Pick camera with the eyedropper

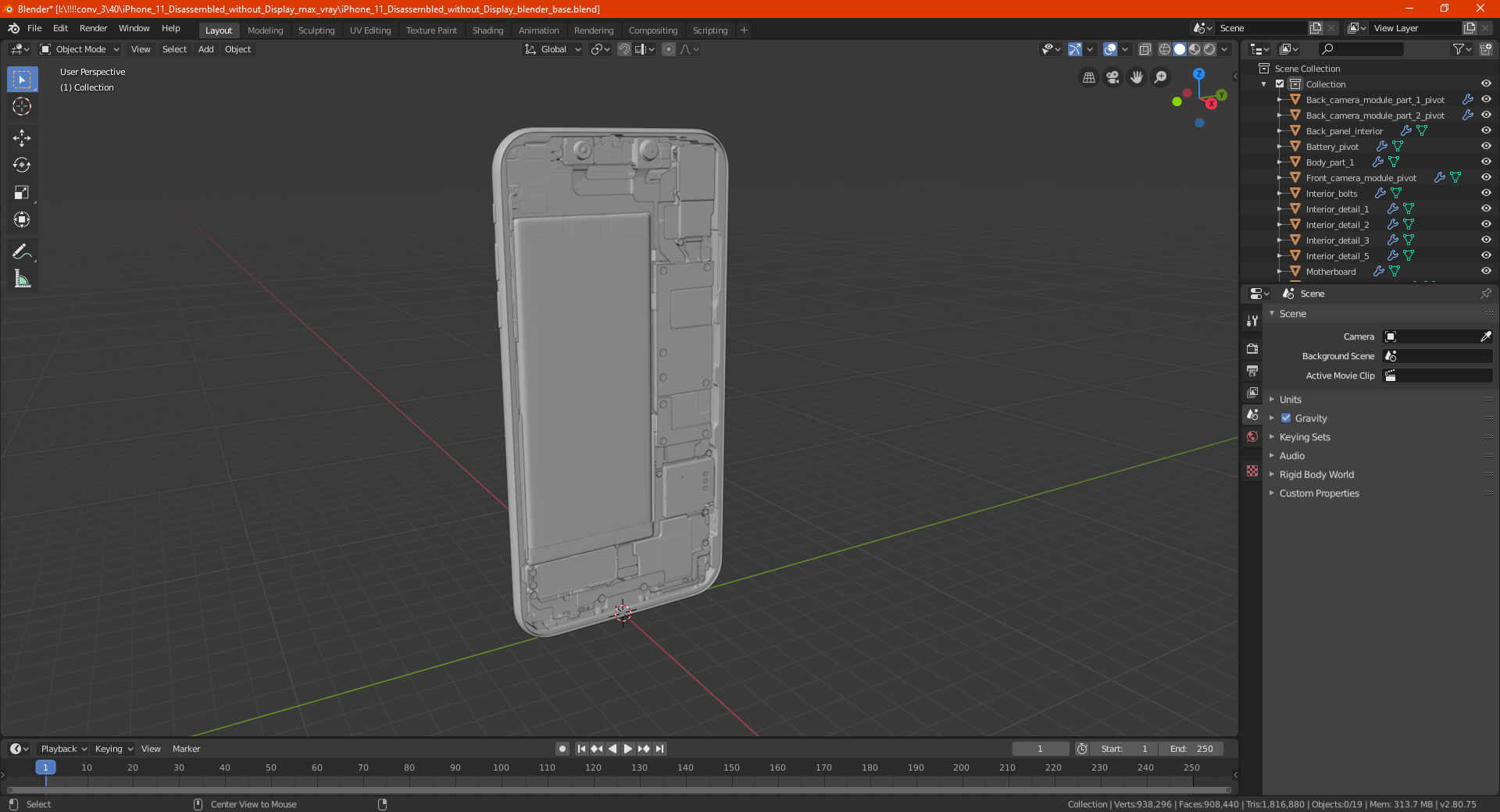pyautogui.click(x=1485, y=337)
